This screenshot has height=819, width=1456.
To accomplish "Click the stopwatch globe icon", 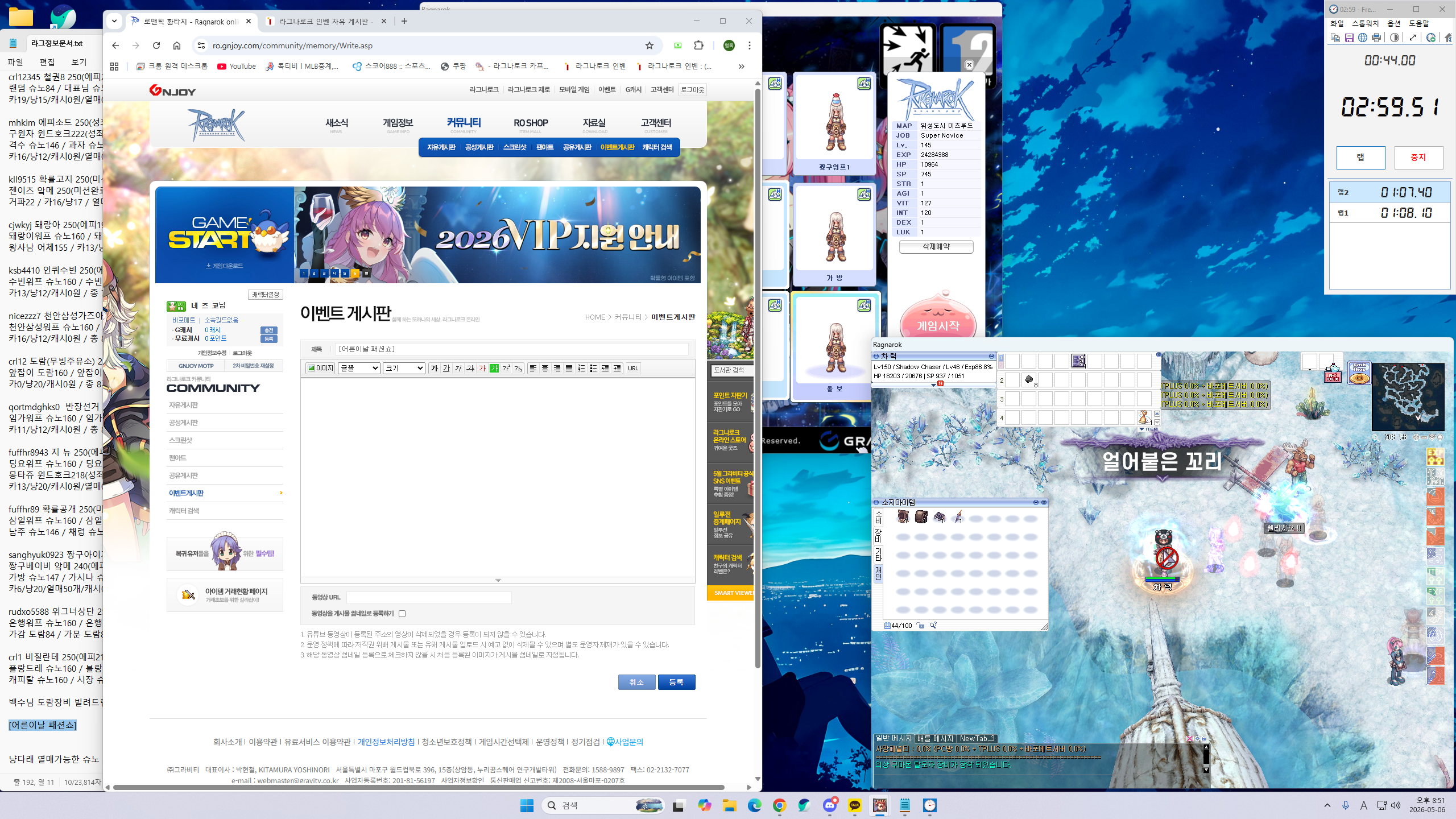I will click(x=1363, y=38).
